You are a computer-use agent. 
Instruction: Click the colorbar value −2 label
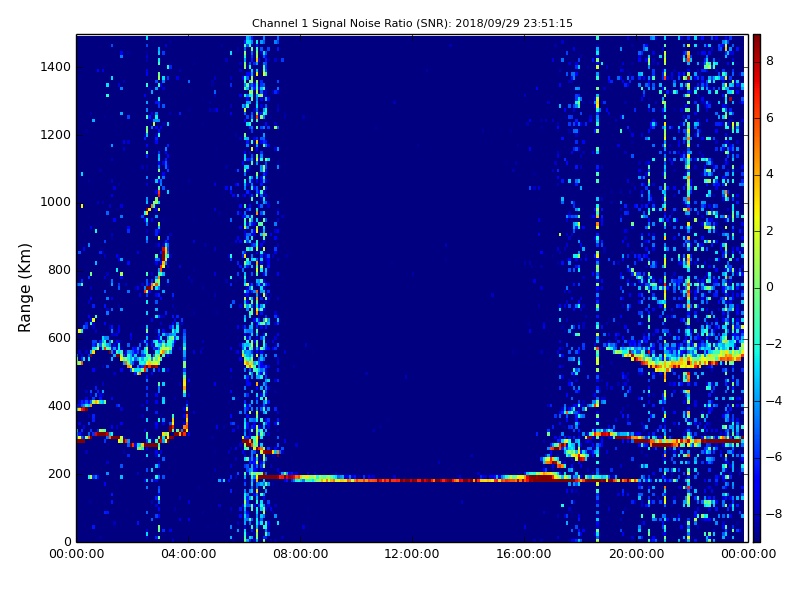(773, 344)
